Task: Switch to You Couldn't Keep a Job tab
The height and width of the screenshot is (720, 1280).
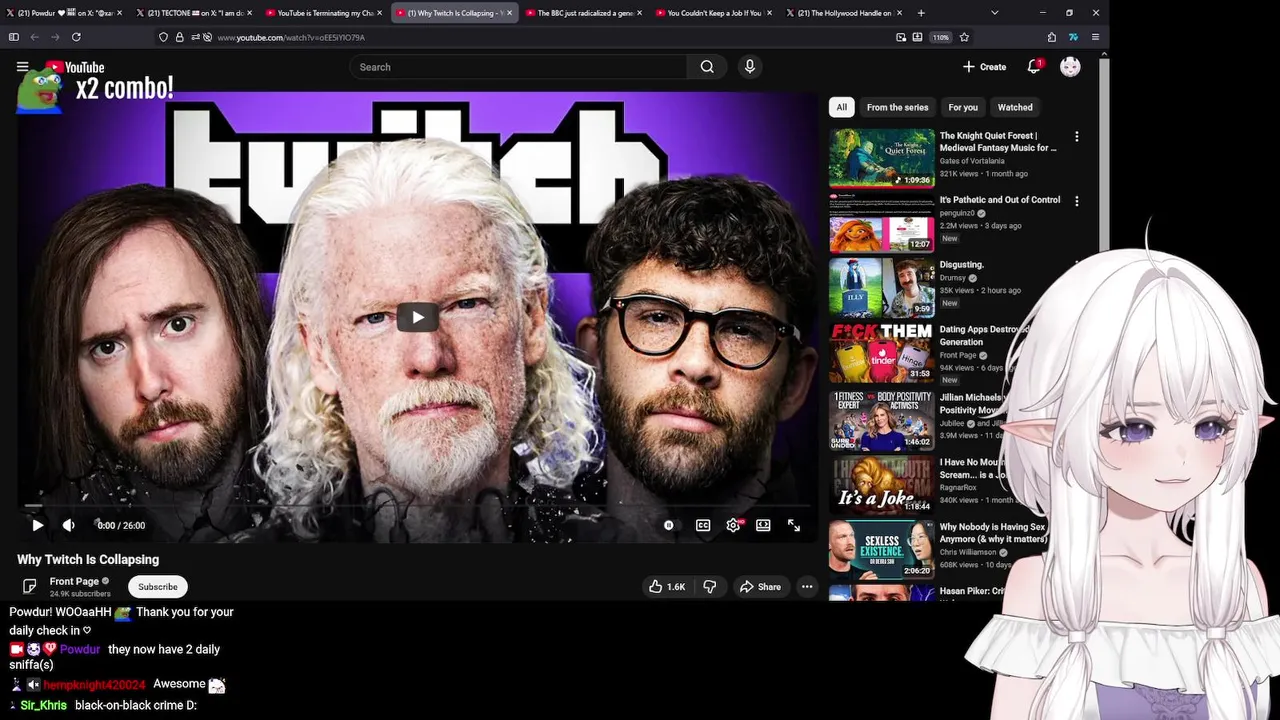Action: point(713,13)
